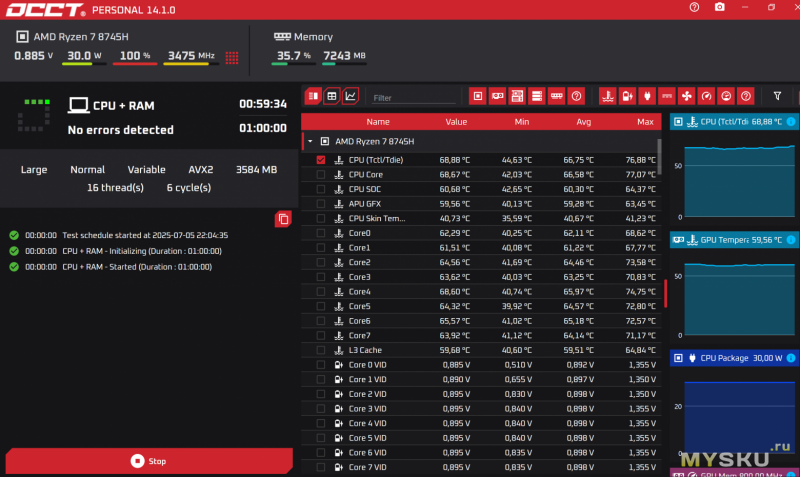Viewport: 800px width, 477px height.
Task: Show only usage load gauge sensors
Action: pyautogui.click(x=726, y=96)
